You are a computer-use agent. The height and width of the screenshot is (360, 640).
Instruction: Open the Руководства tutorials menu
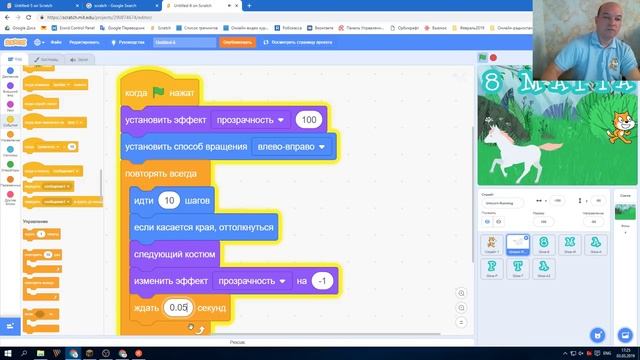(x=128, y=42)
